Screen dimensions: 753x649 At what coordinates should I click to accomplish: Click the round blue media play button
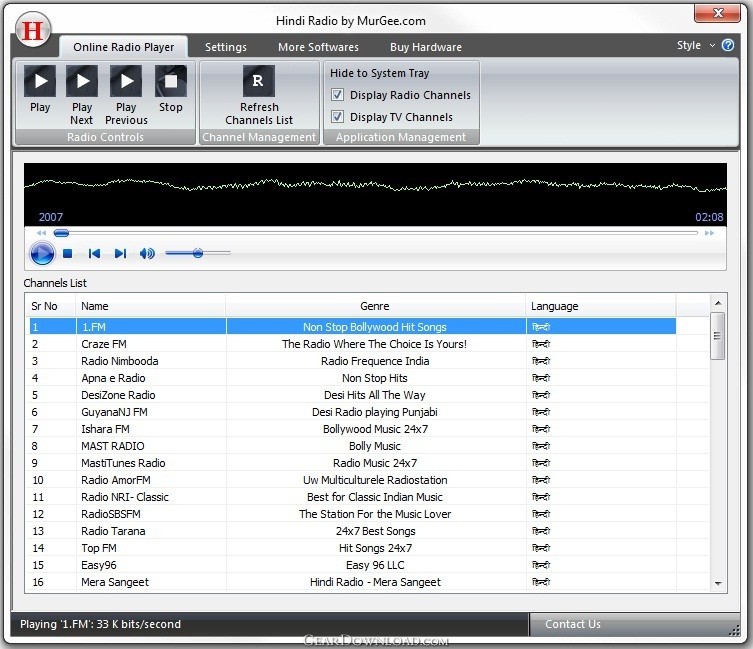pos(42,254)
